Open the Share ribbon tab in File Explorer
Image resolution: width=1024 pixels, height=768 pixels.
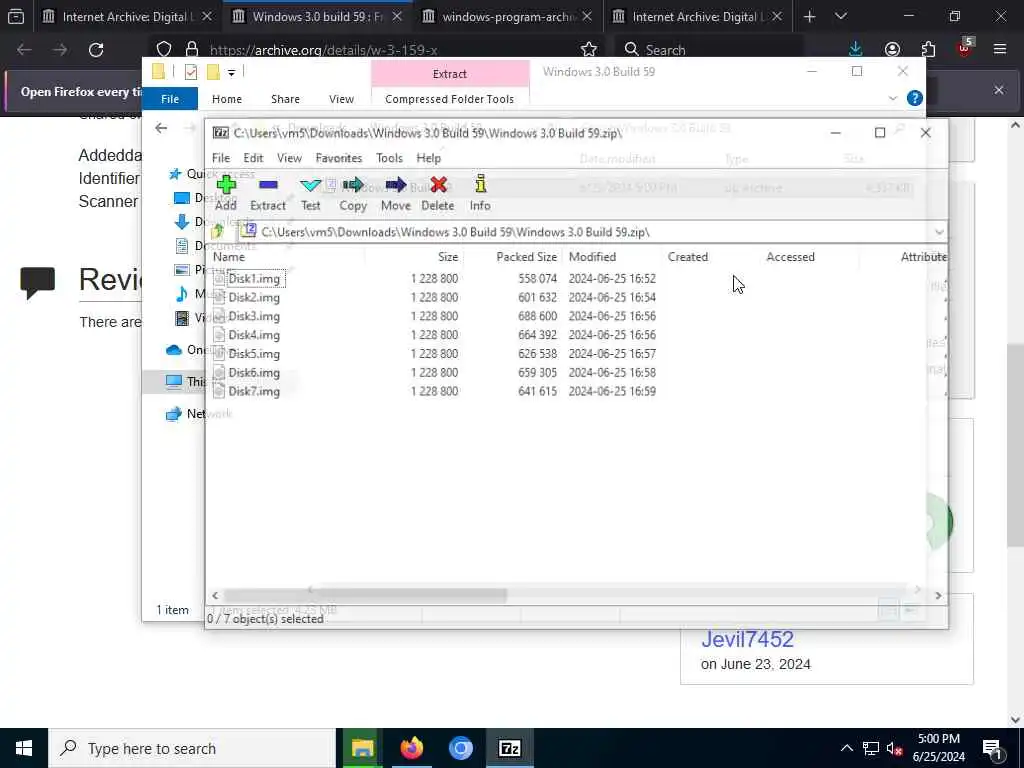tap(285, 99)
